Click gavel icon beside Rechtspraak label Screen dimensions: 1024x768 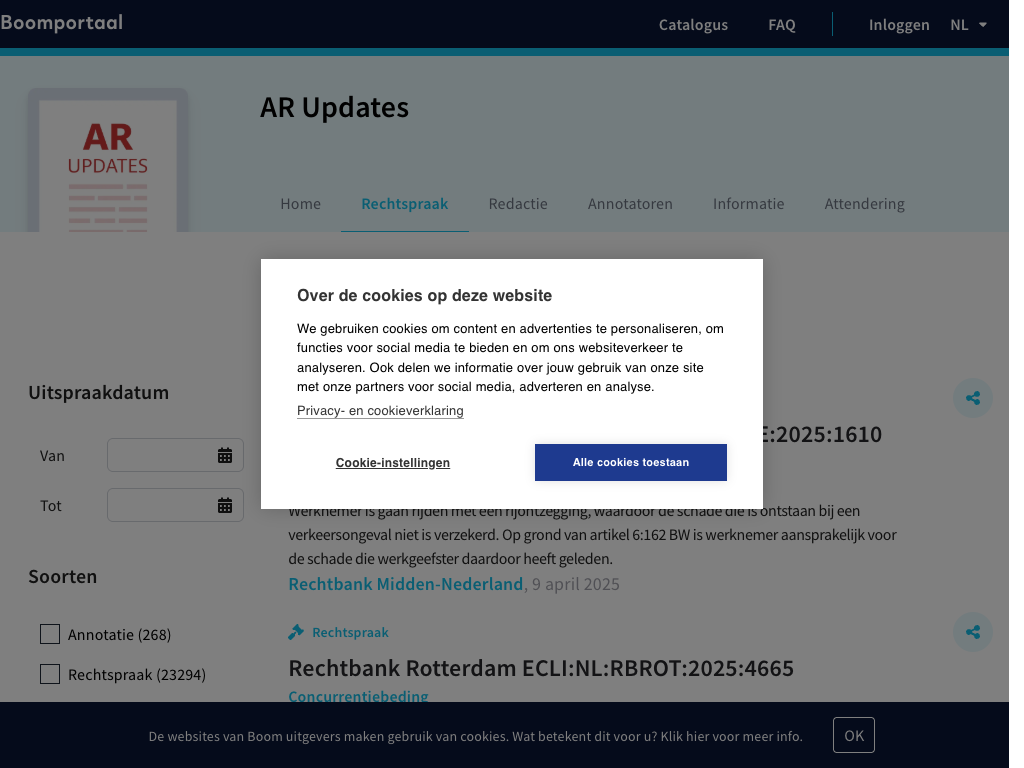(296, 632)
